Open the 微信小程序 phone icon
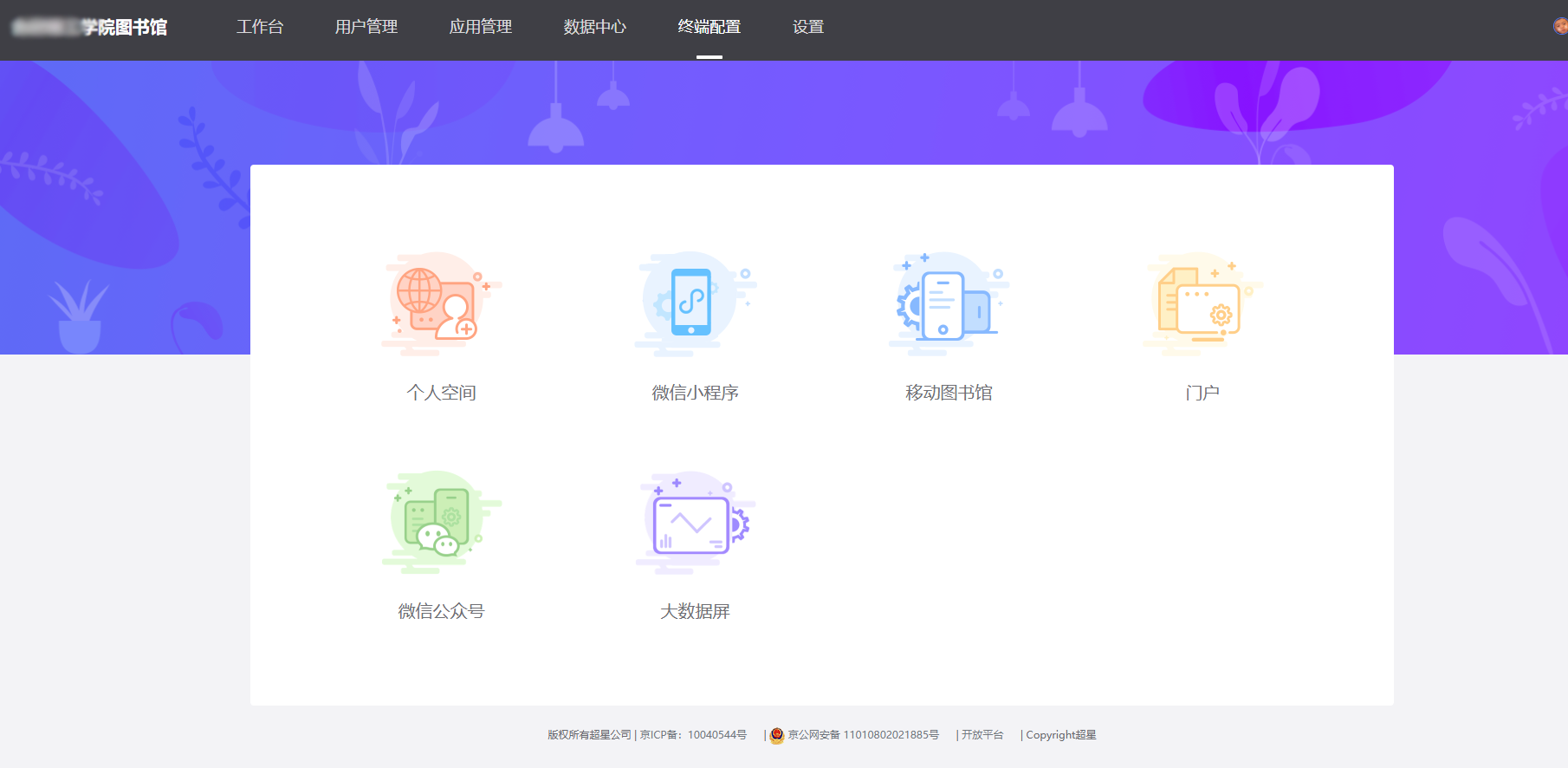 pyautogui.click(x=695, y=304)
